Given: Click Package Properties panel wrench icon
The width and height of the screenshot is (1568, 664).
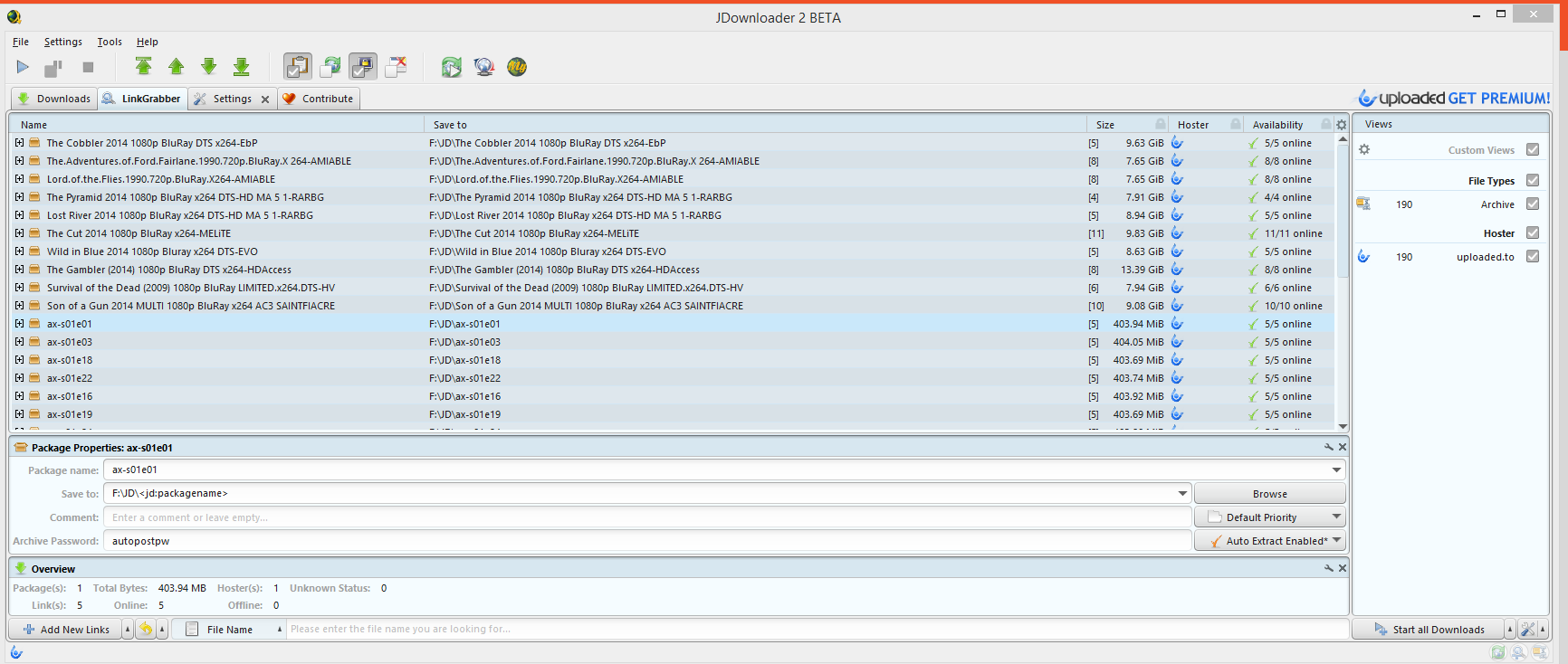Looking at the screenshot, I should [1329, 447].
